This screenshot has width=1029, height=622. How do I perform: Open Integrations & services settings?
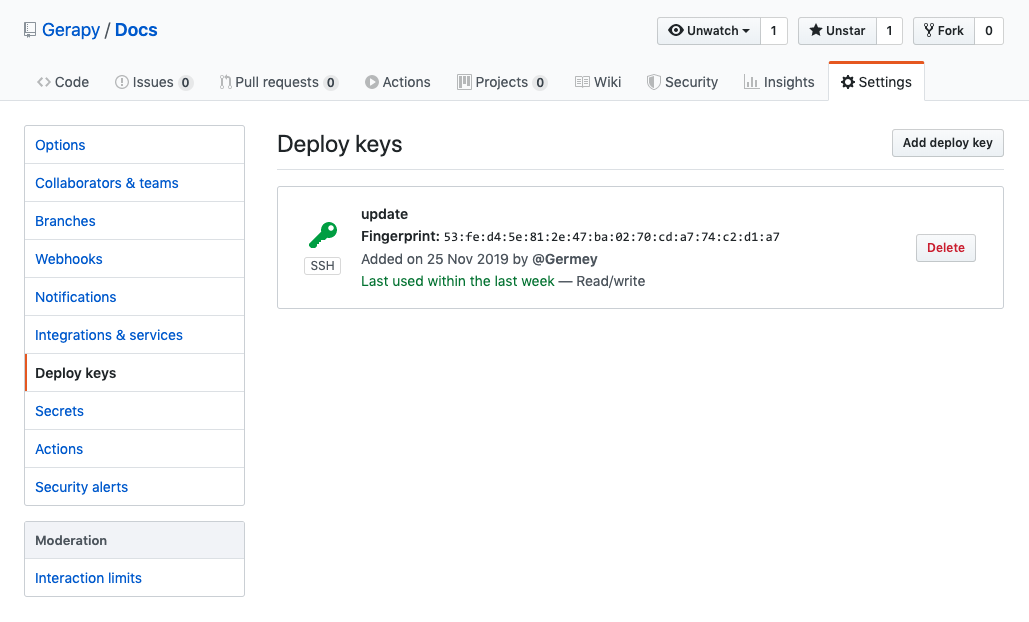coord(135,335)
